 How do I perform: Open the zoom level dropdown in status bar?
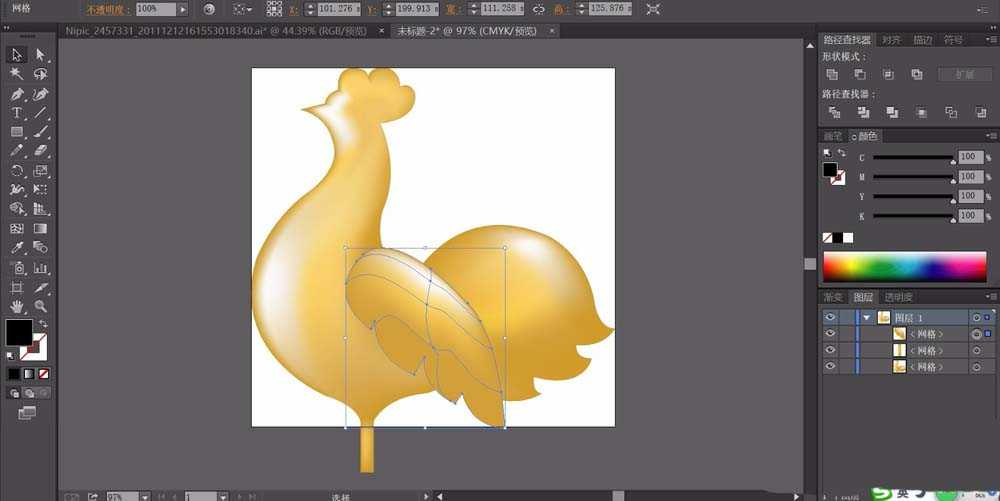pyautogui.click(x=145, y=496)
